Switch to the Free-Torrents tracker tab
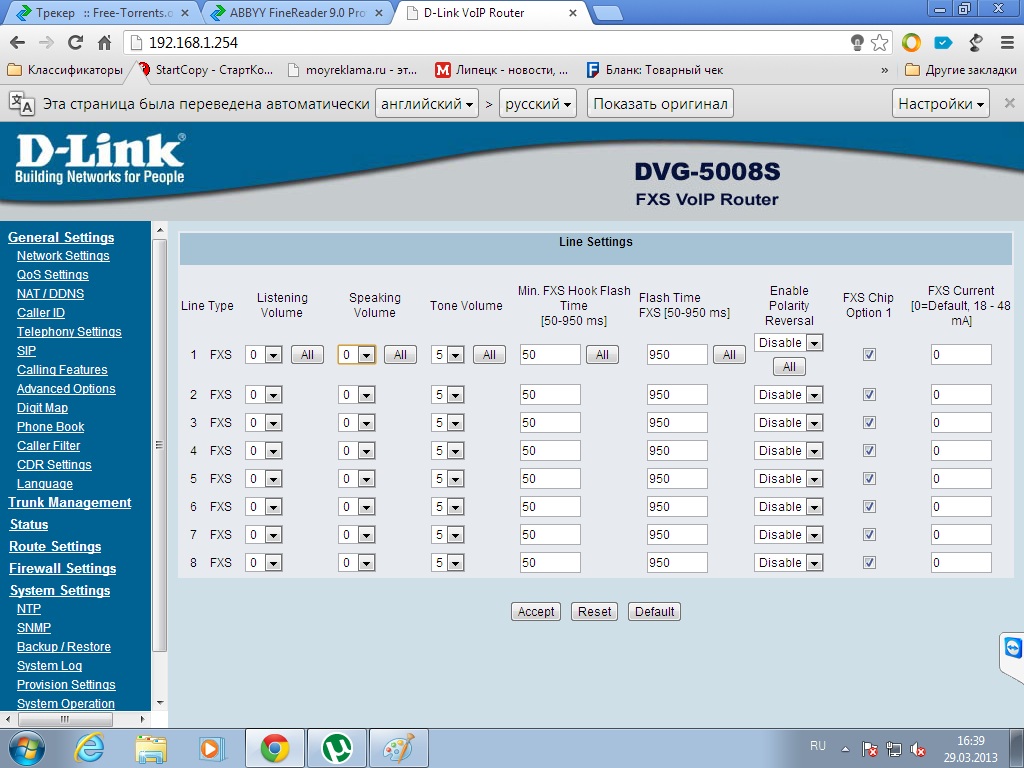1024x768 pixels. point(101,12)
